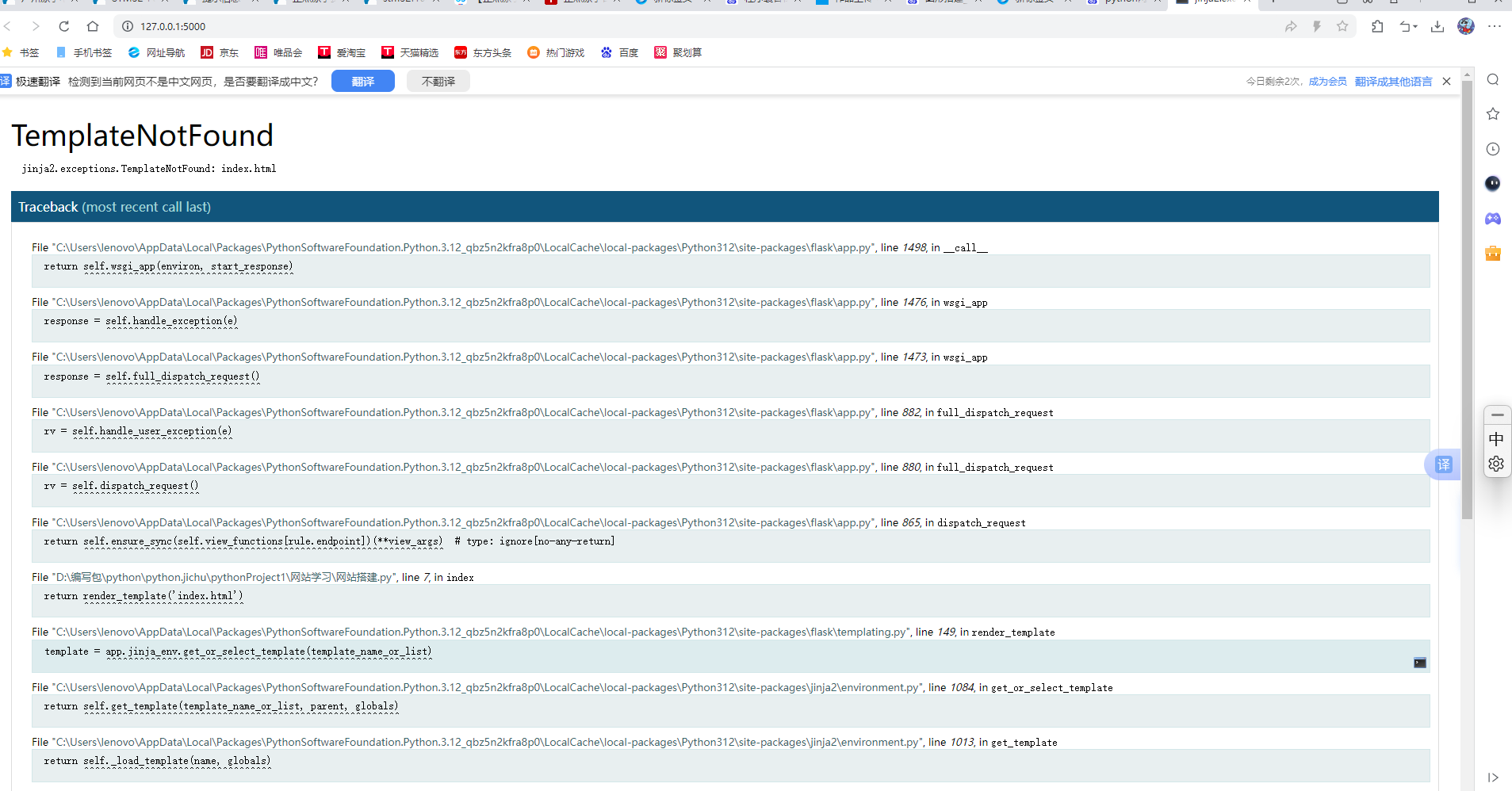The image size is (1512, 791).
Task: Open the sidebar orange shopping bag icon
Action: click(x=1493, y=254)
